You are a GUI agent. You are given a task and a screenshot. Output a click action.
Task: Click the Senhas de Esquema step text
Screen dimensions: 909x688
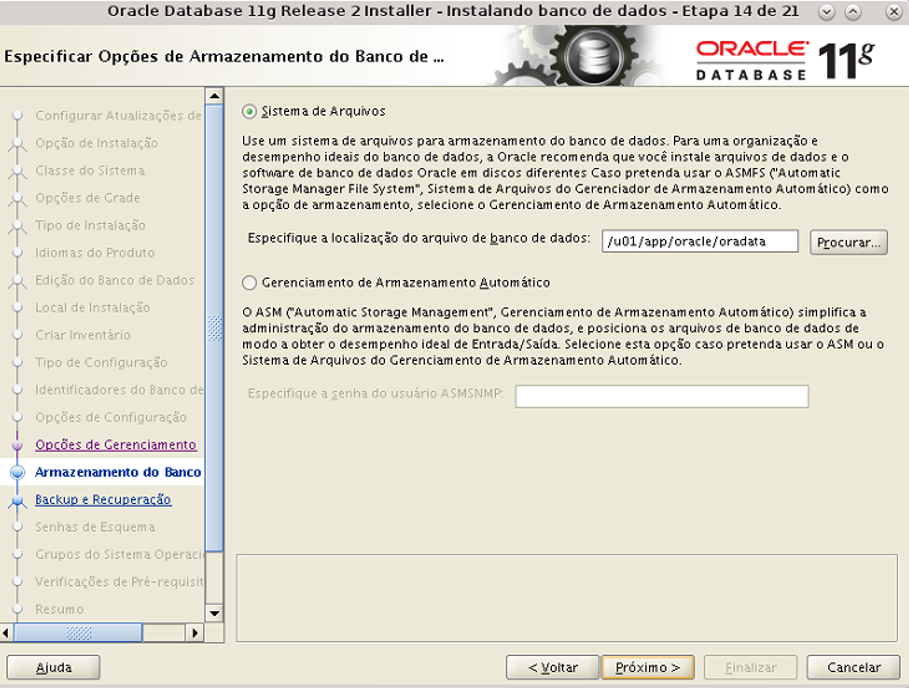click(x=95, y=527)
